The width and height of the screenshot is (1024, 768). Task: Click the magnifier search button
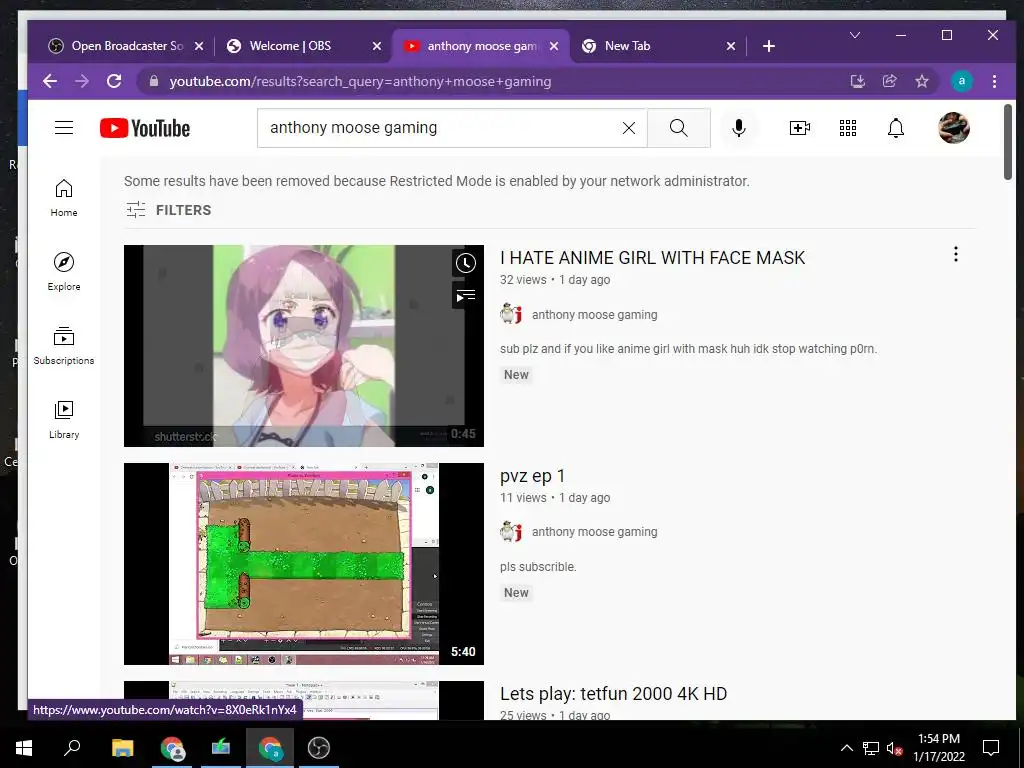click(x=679, y=128)
